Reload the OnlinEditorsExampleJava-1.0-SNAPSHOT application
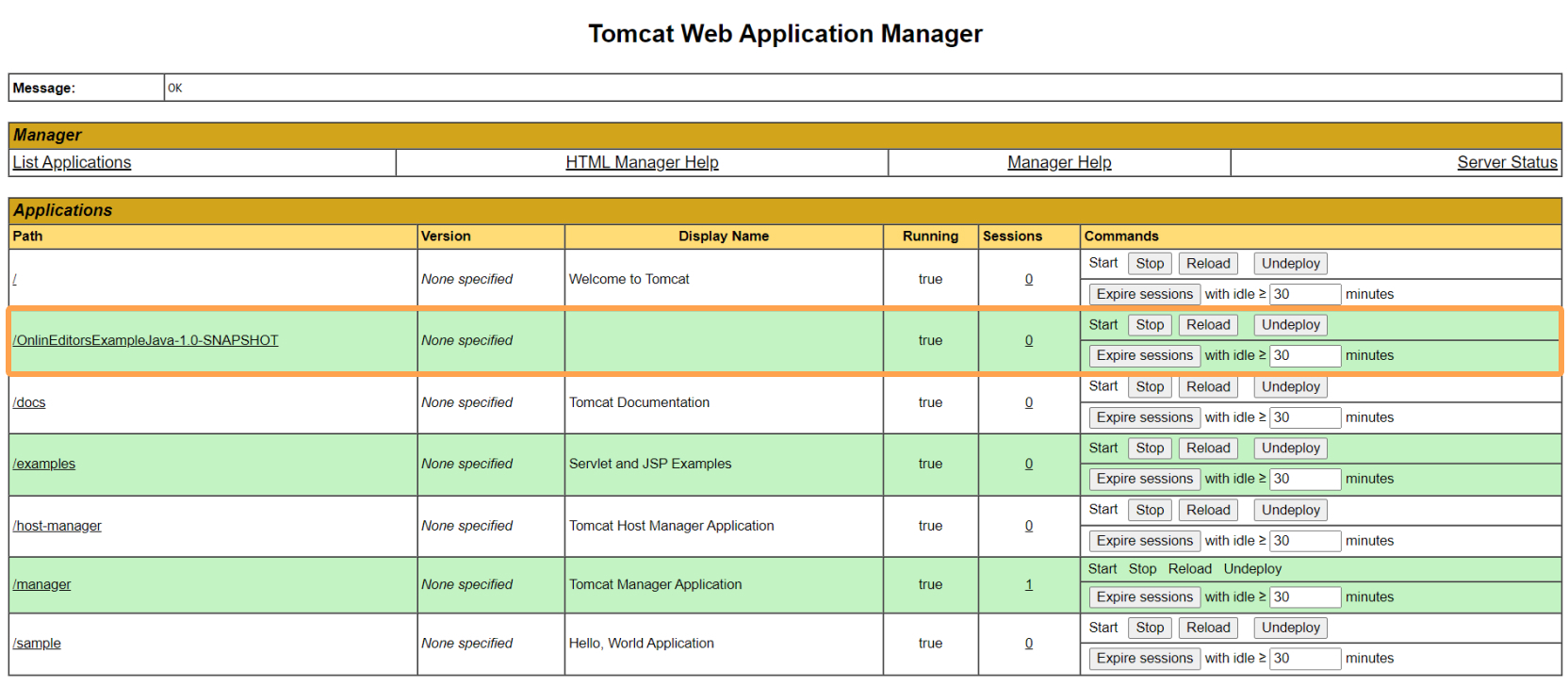The image size is (1568, 686). coord(1208,325)
